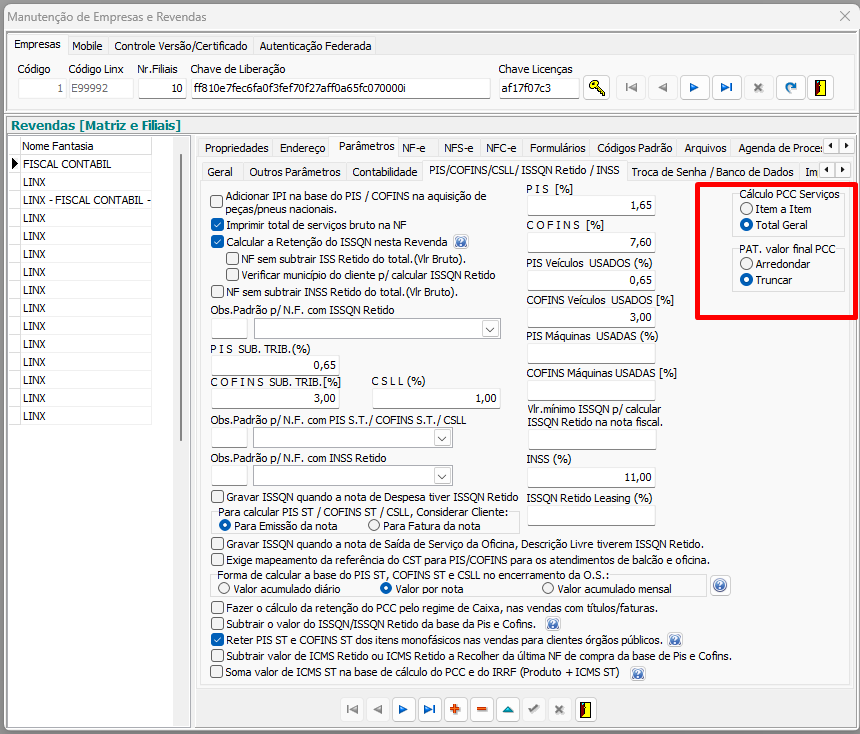The width and height of the screenshot is (860, 734).
Task: Click the plus insert record button
Action: [455, 709]
